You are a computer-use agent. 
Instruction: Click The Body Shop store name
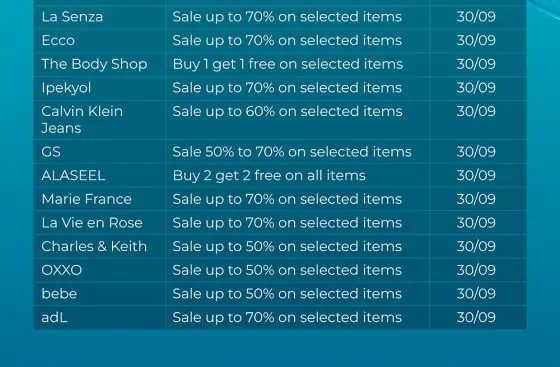tap(94, 64)
